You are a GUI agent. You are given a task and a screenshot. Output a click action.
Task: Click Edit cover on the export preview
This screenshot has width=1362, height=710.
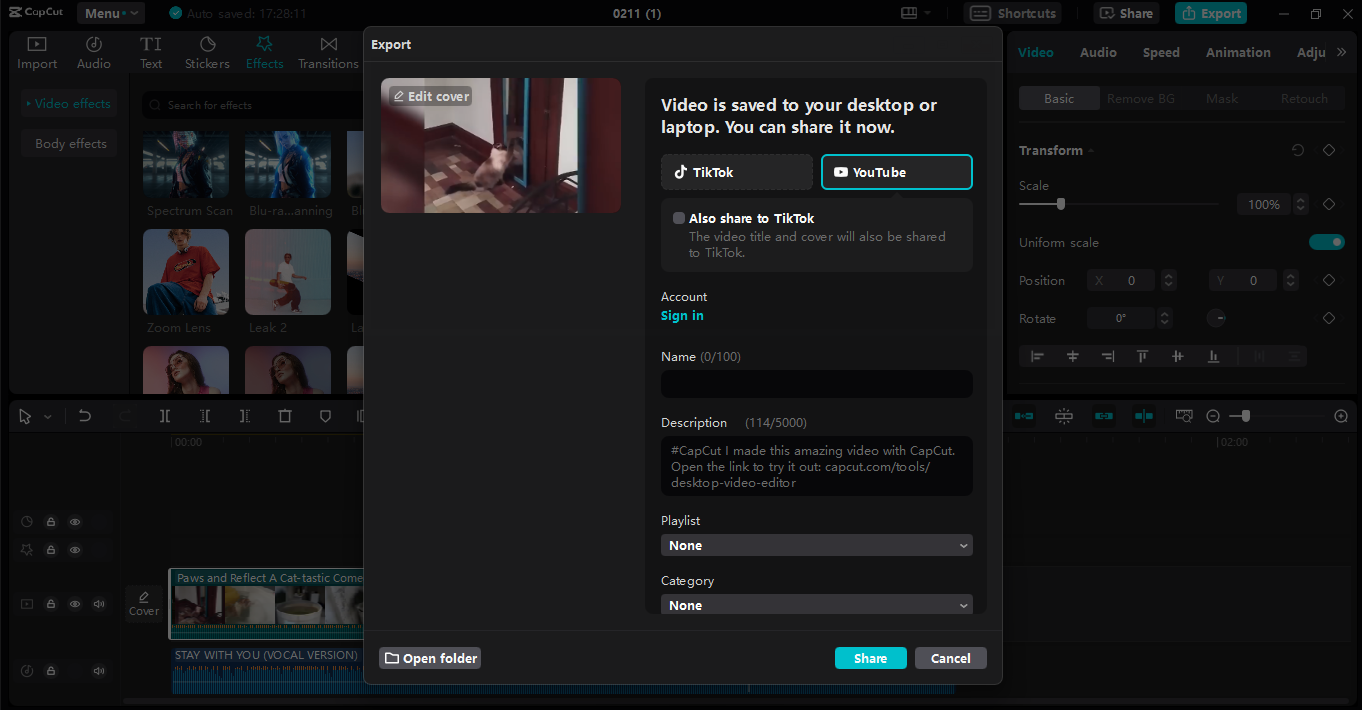[x=430, y=96]
